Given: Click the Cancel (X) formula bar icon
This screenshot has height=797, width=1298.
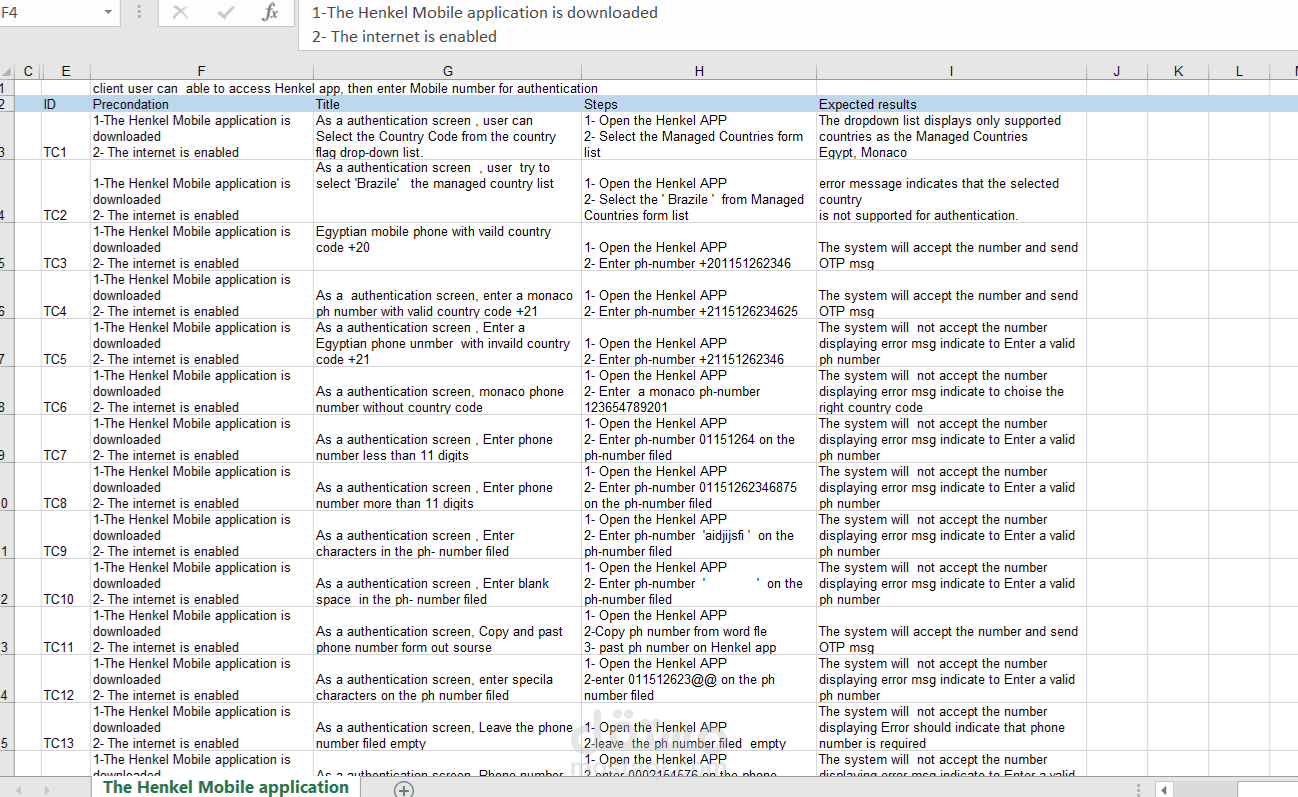Looking at the screenshot, I should pos(180,12).
